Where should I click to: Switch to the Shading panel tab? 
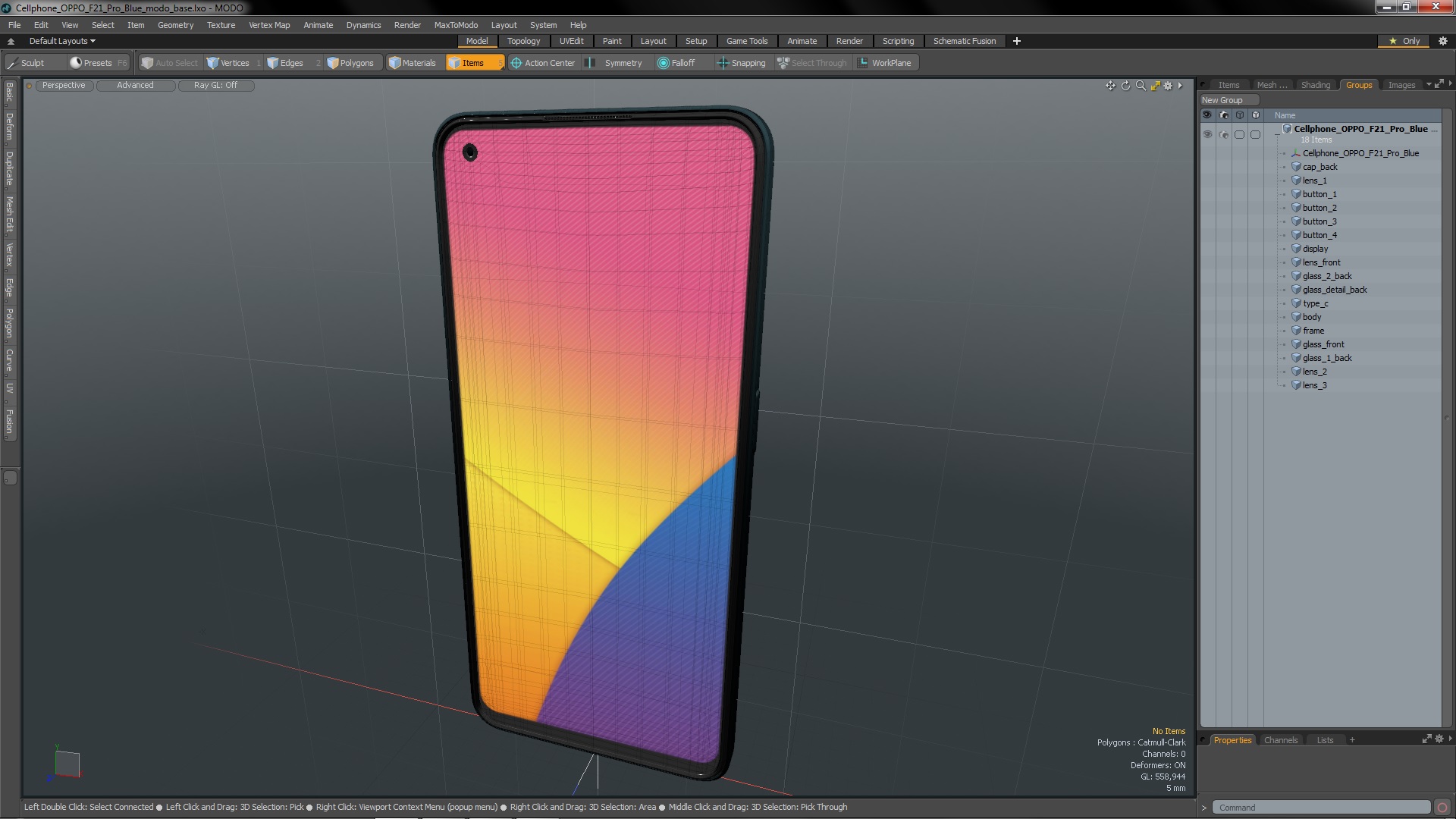(1315, 85)
